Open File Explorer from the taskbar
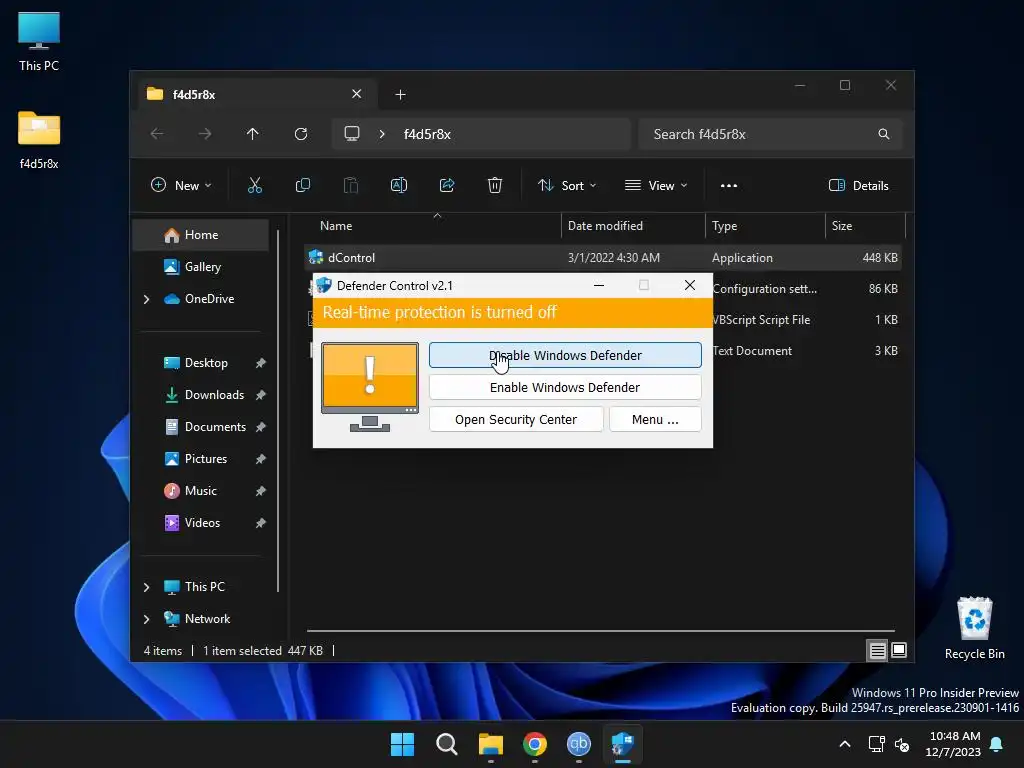1024x768 pixels. point(490,744)
